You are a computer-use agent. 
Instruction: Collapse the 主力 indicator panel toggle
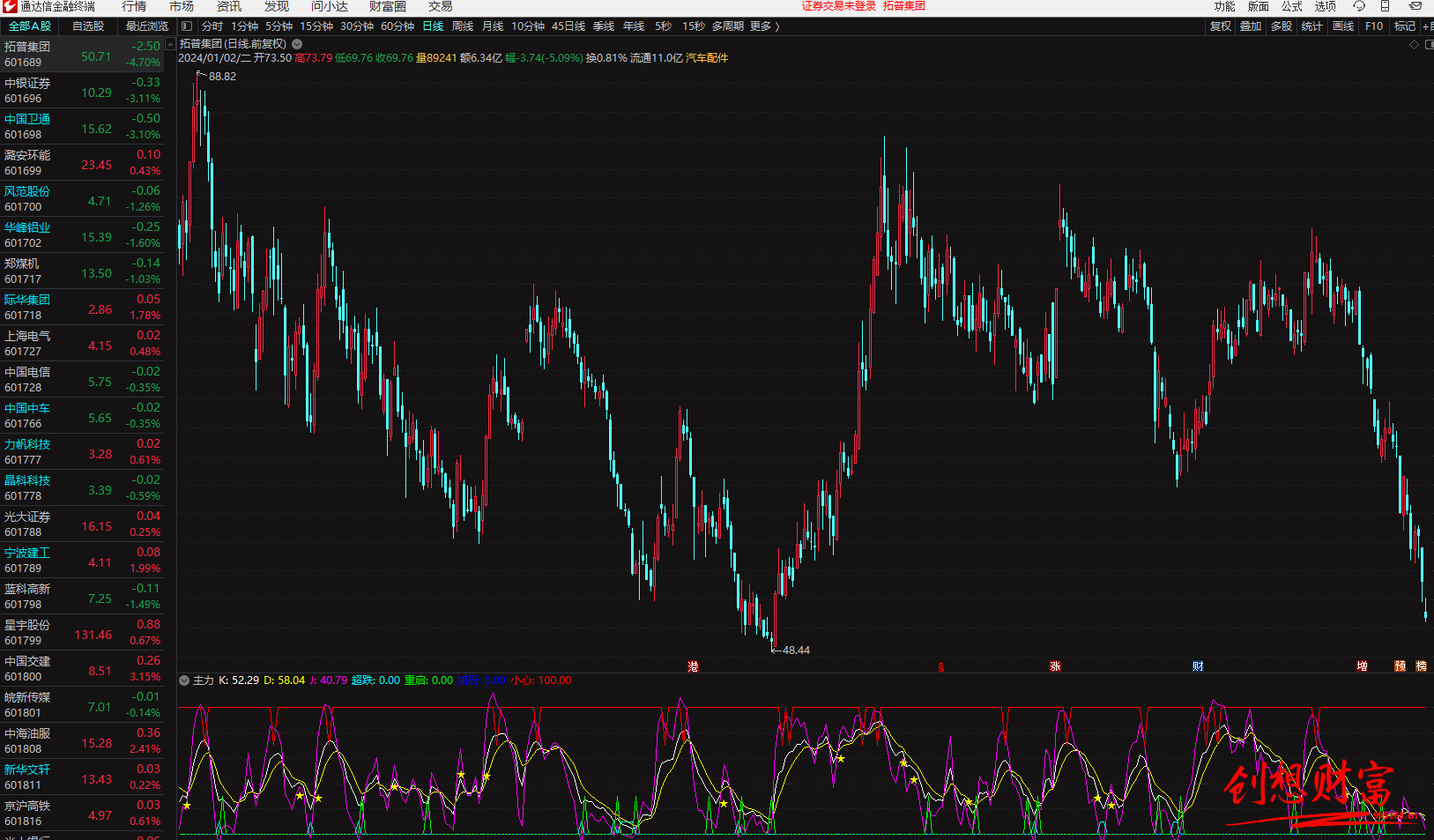pyautogui.click(x=184, y=680)
